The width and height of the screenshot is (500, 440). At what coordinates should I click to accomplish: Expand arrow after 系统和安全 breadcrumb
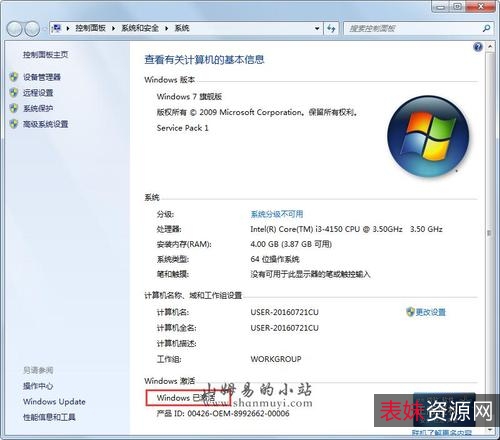pos(166,28)
